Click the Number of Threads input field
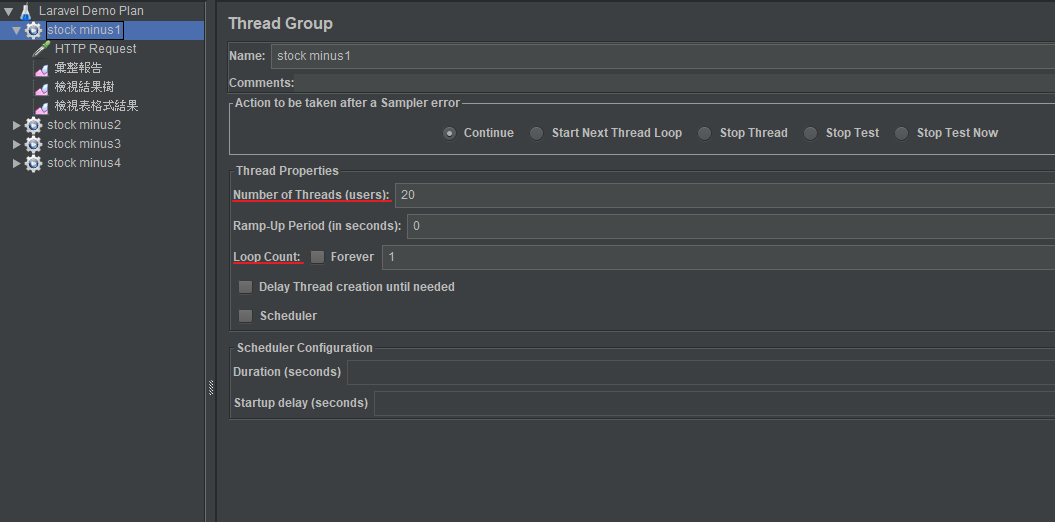 tap(720, 195)
